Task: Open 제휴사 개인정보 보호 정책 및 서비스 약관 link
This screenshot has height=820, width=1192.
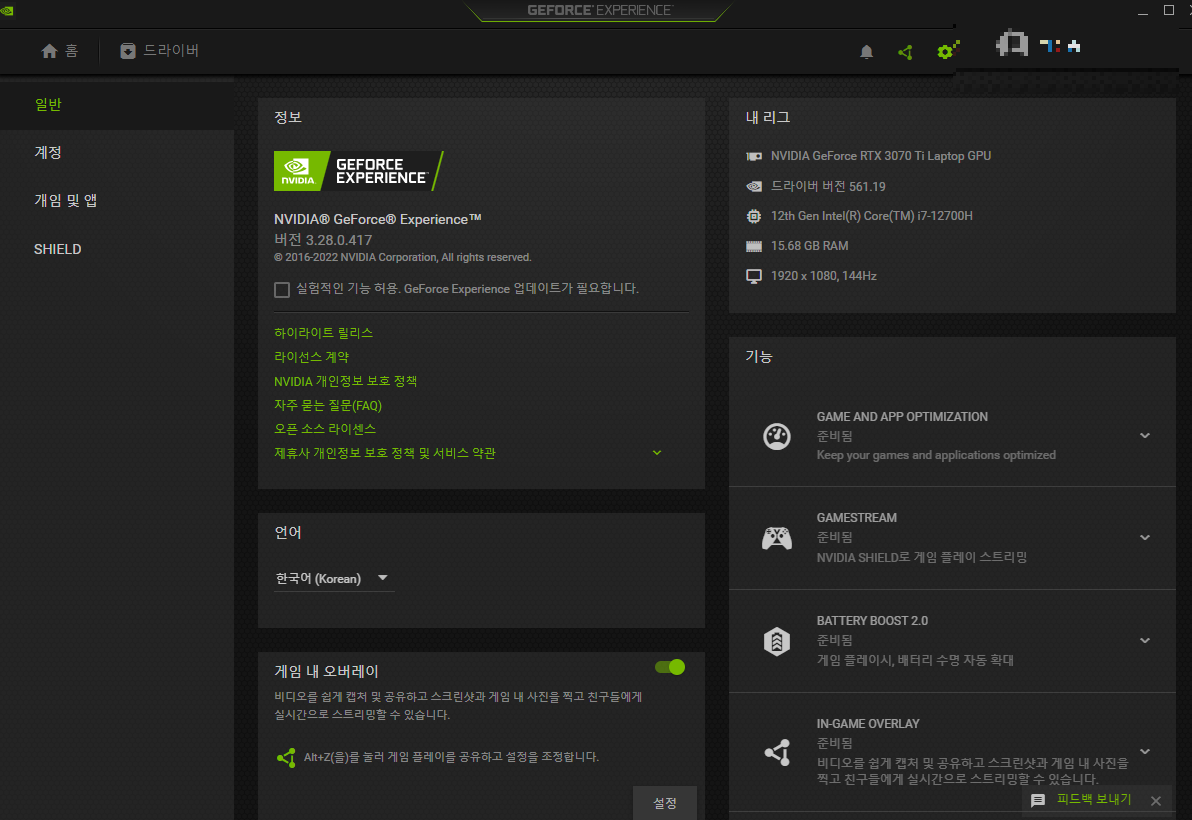Action: [x=385, y=453]
